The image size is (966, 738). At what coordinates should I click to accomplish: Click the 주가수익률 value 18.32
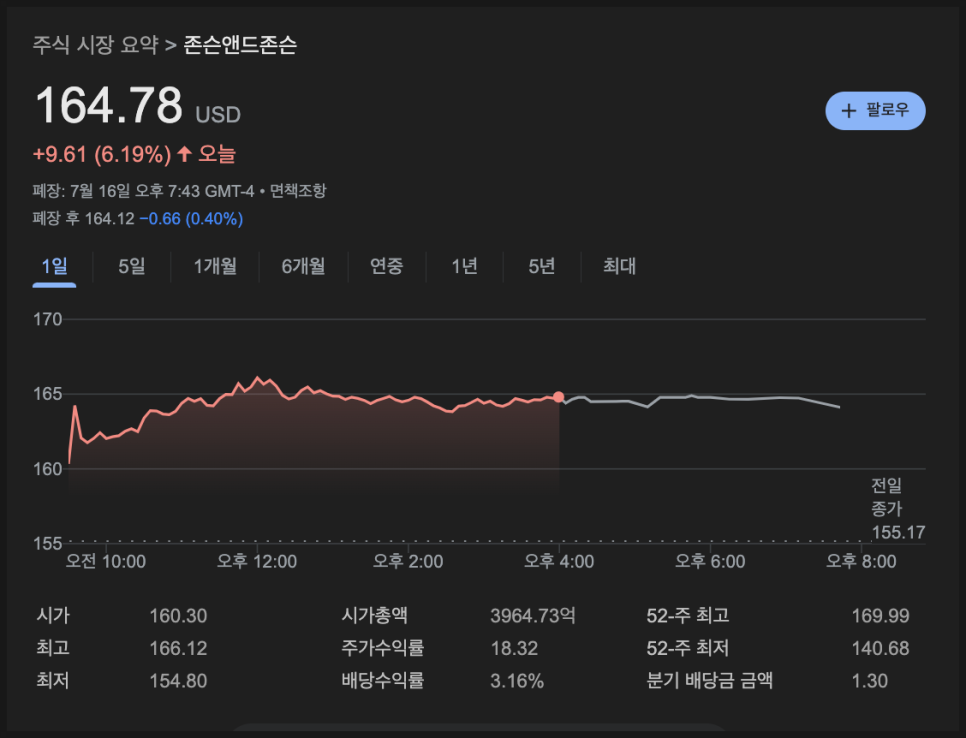[x=514, y=648]
